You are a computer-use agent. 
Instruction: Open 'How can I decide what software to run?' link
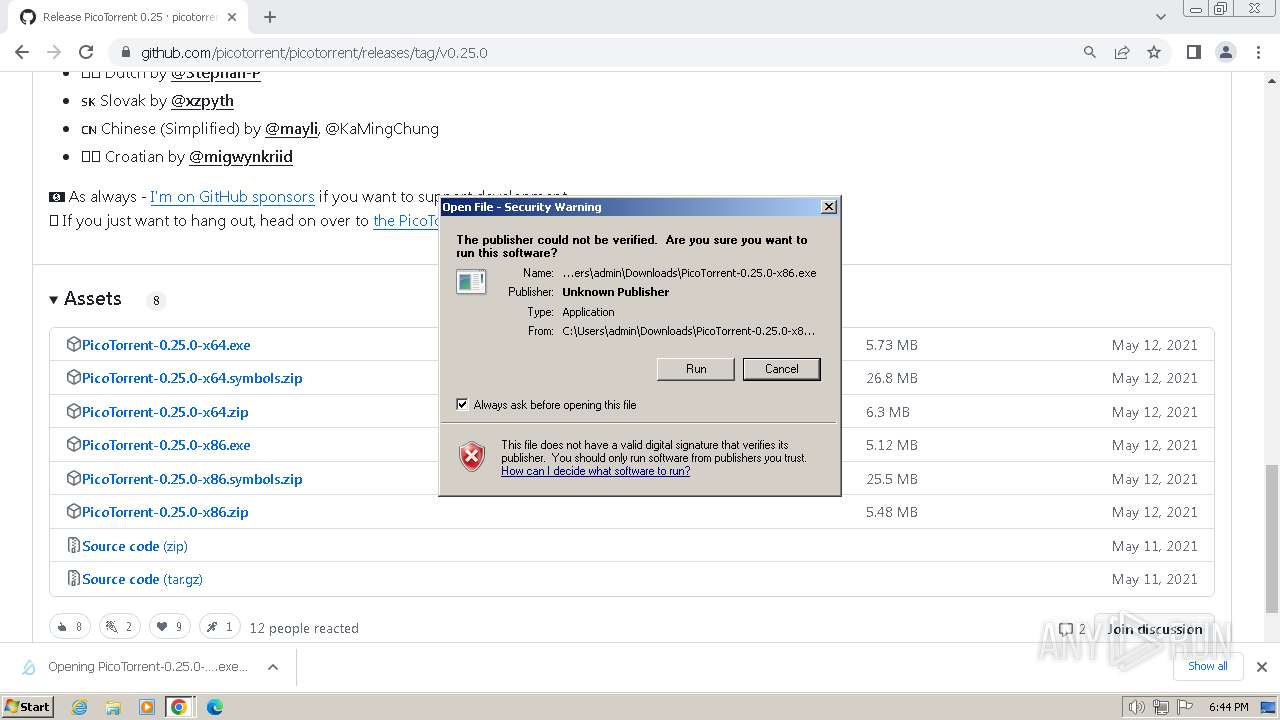point(595,471)
